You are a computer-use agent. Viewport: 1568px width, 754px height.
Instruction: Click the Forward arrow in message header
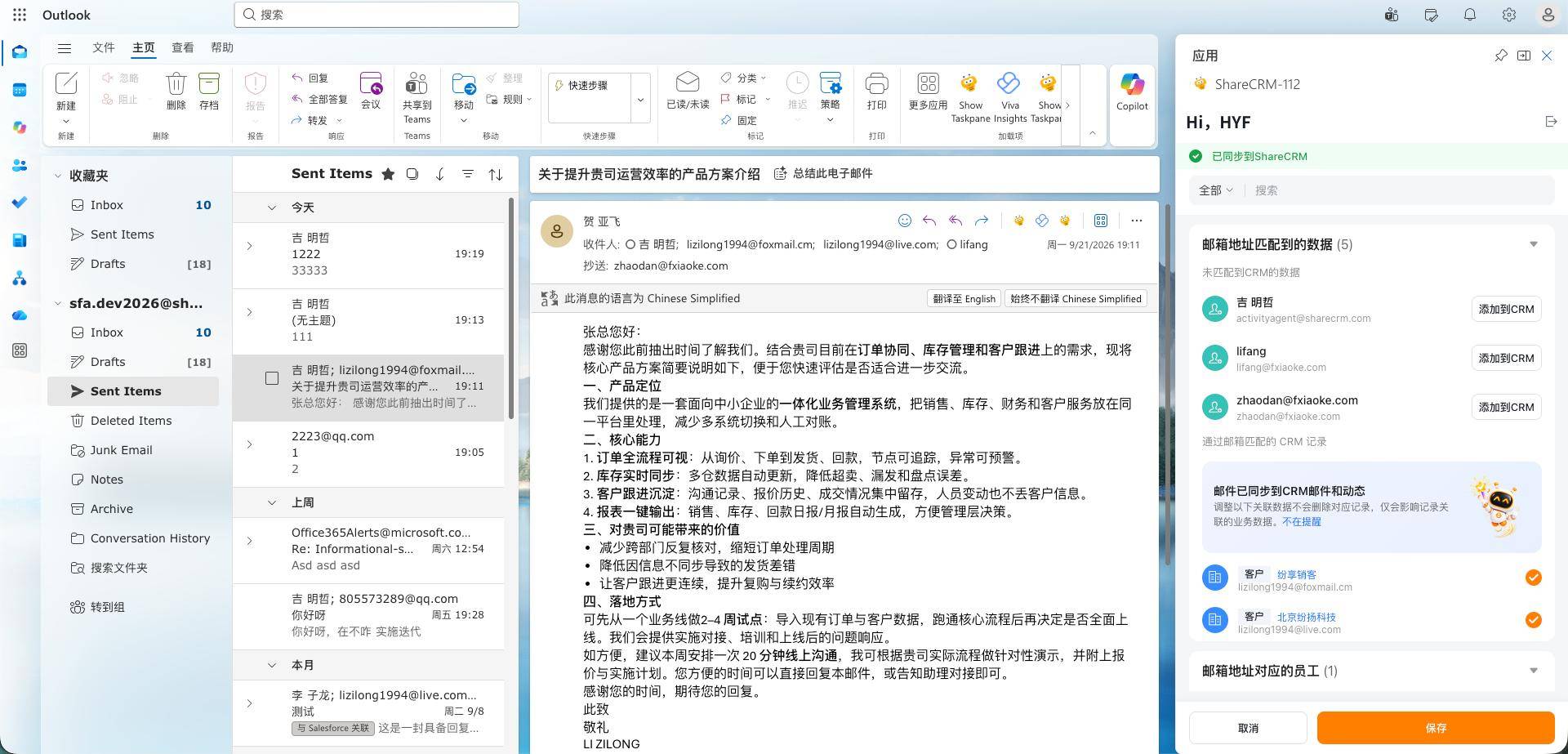pyautogui.click(x=982, y=221)
